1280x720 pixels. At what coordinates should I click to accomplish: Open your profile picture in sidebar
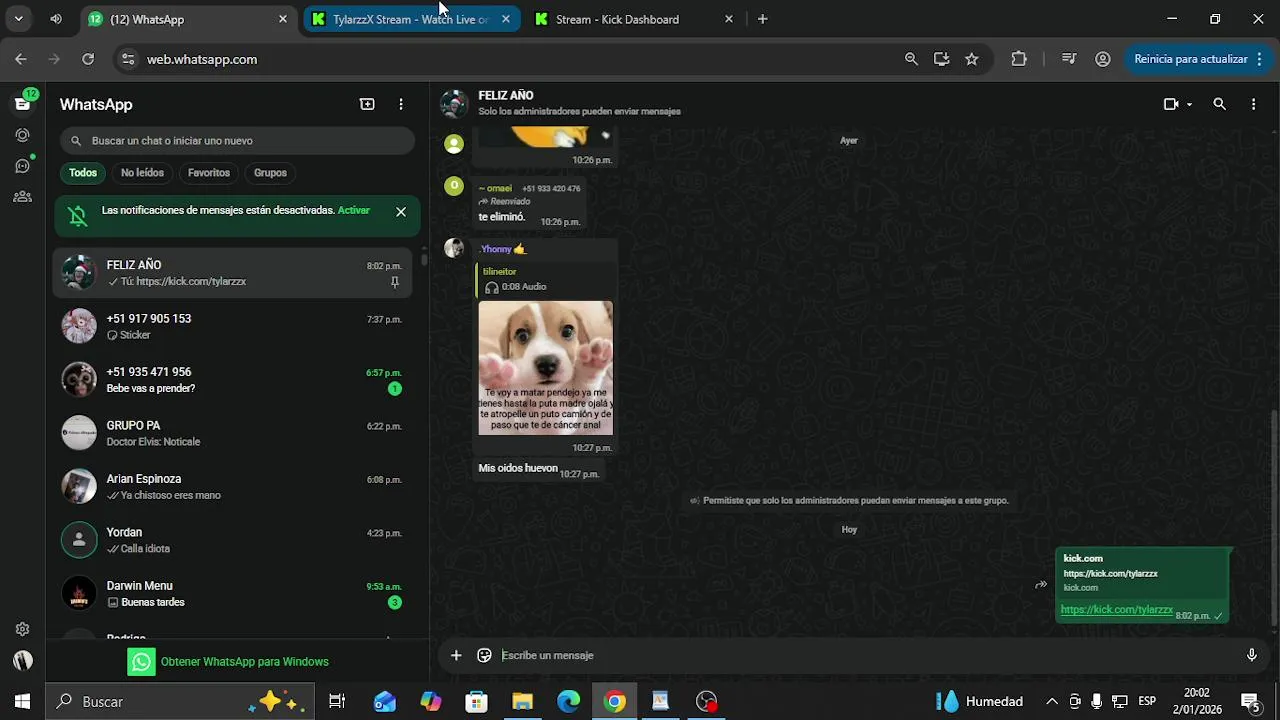pos(22,660)
